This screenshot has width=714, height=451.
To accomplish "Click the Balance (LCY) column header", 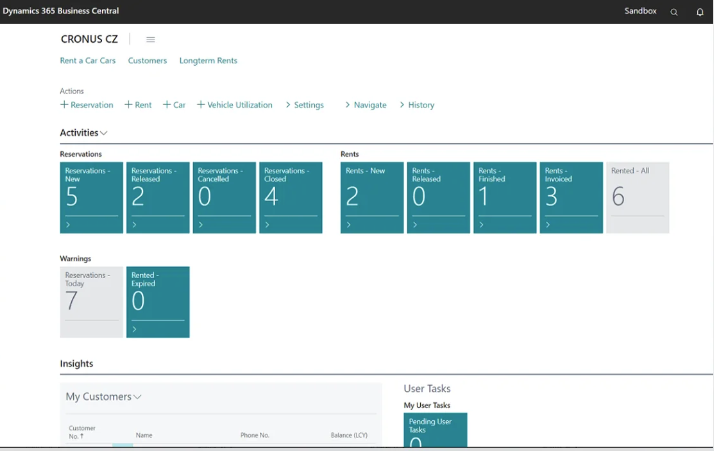I will (349, 436).
